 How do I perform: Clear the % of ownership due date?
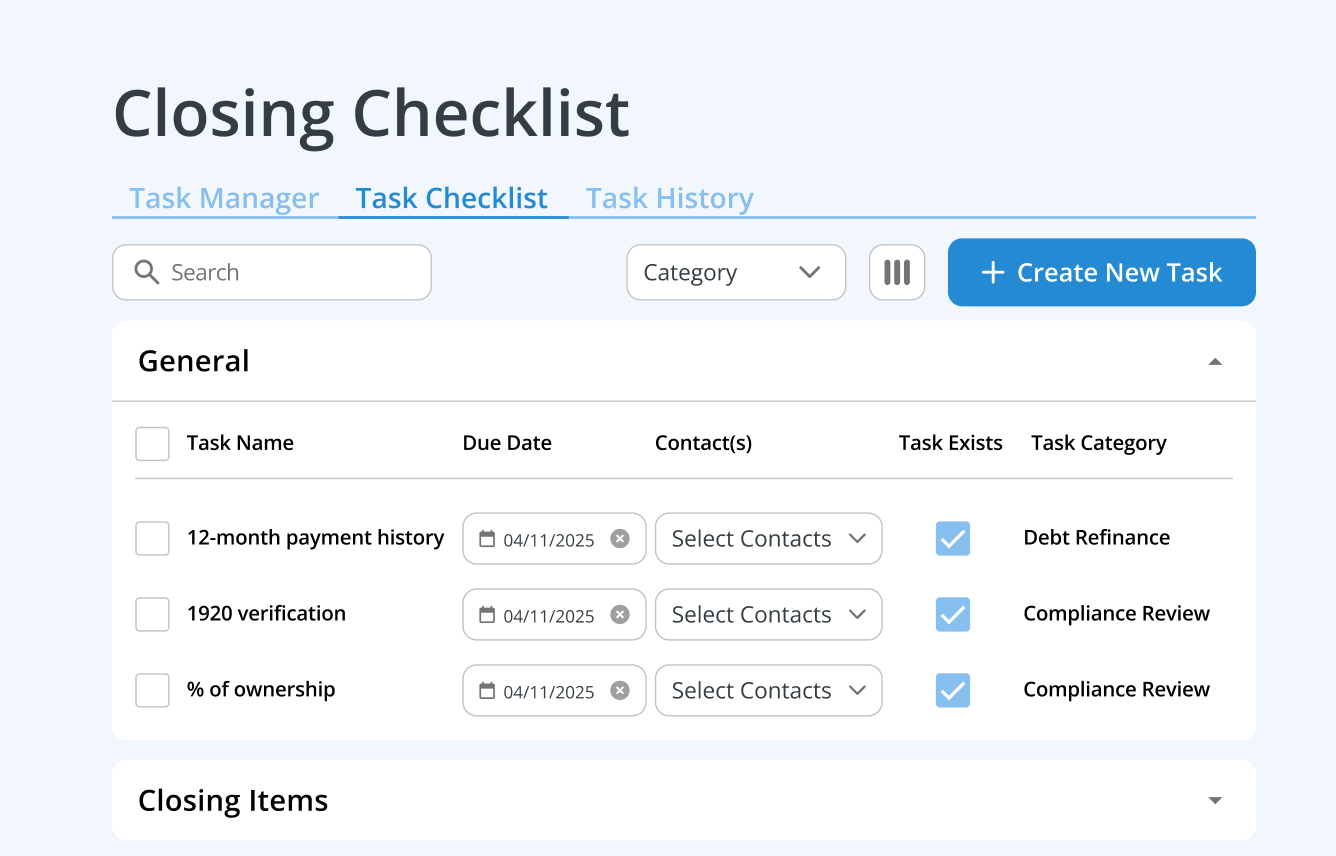(620, 691)
